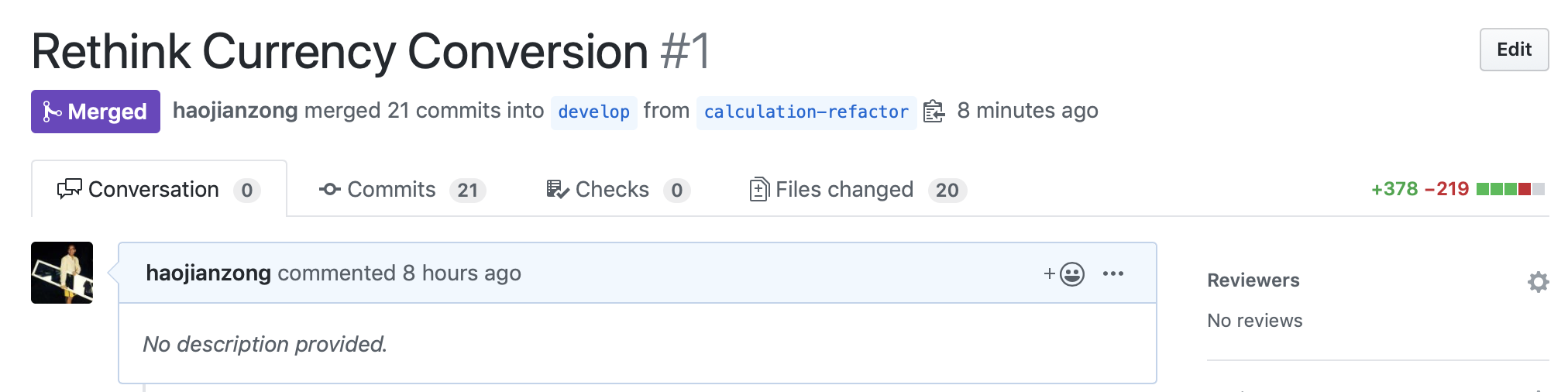Image resolution: width=1568 pixels, height=392 pixels.
Task: Click the green and red diffstat bar
Action: point(1510,189)
